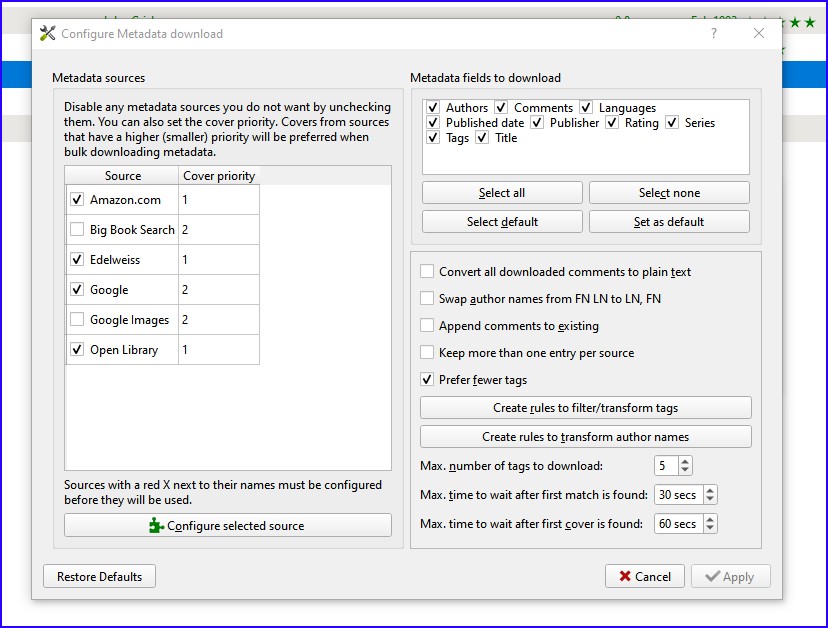828x628 pixels.
Task: Click the 30 secs wait time field
Action: coord(679,495)
